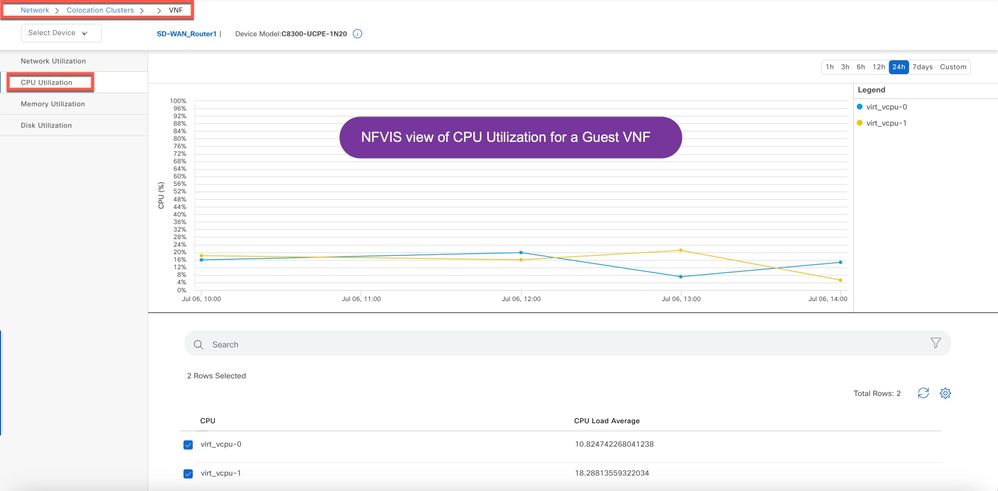Toggle virt_vcpu-1 legend yellow dot

860,123
